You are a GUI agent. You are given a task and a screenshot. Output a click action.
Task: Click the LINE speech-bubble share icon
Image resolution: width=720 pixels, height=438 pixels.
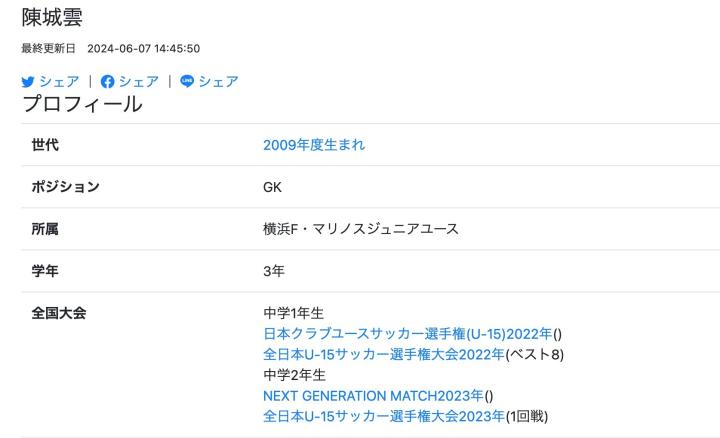[x=187, y=81]
